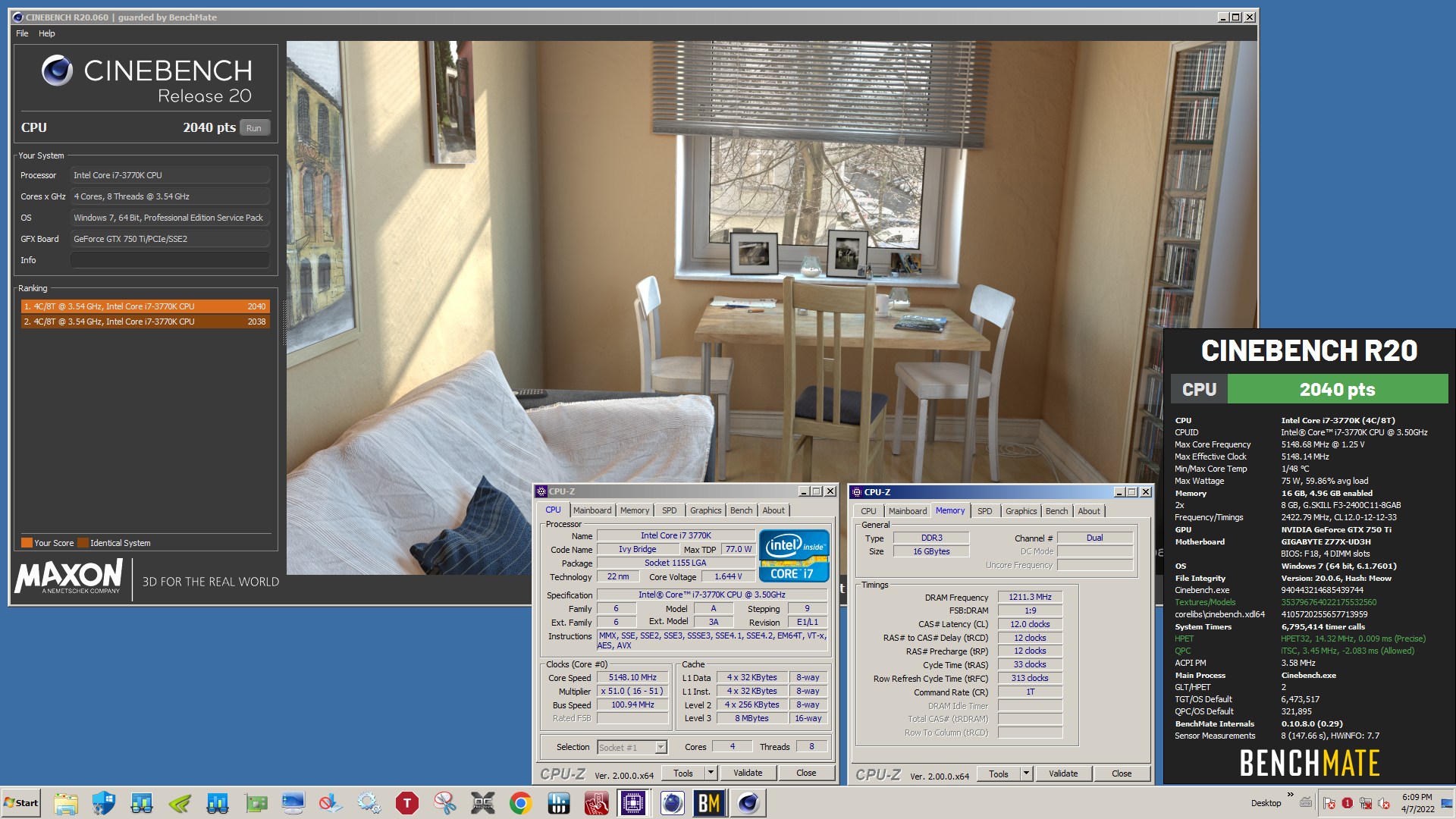Expand the Desktop toolbar chevron

tap(1290, 795)
